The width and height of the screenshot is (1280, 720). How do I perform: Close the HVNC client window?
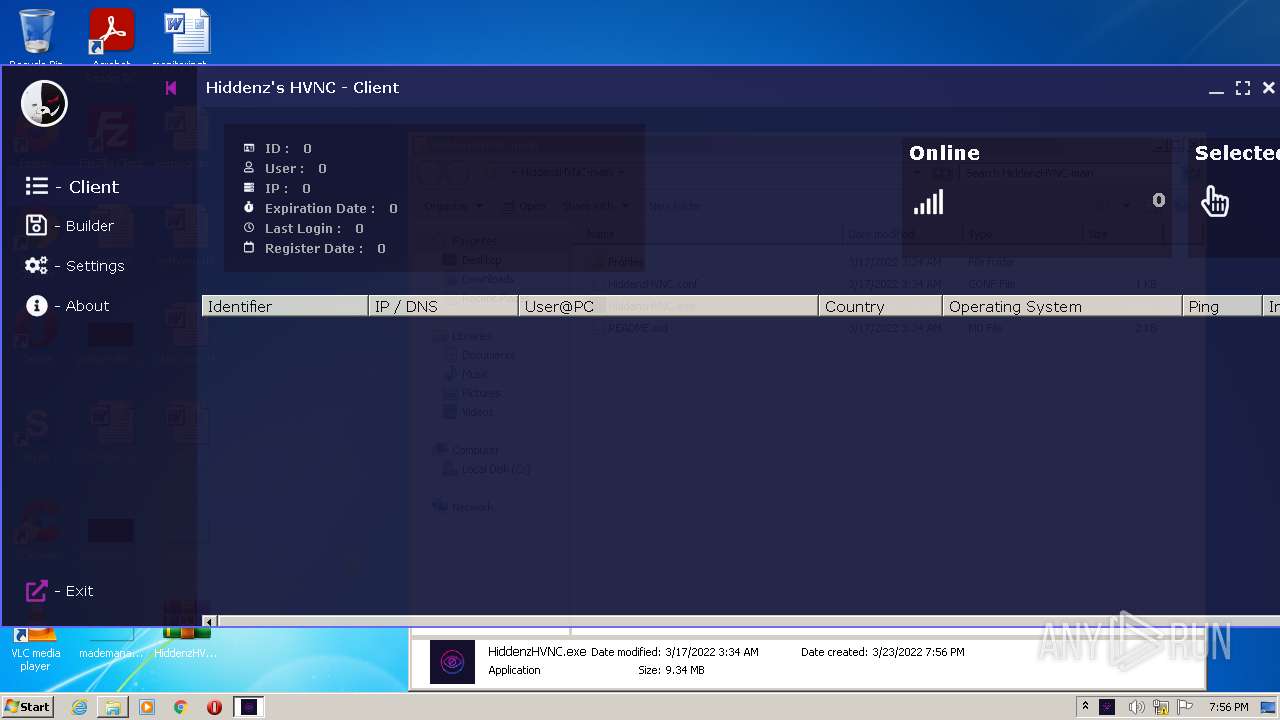[1268, 88]
